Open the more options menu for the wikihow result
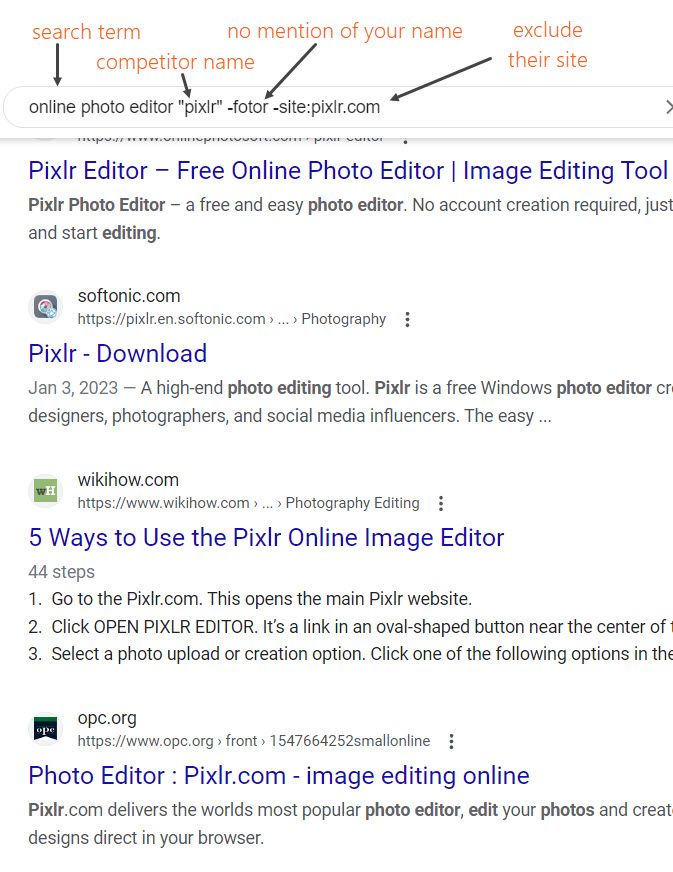 coord(441,503)
